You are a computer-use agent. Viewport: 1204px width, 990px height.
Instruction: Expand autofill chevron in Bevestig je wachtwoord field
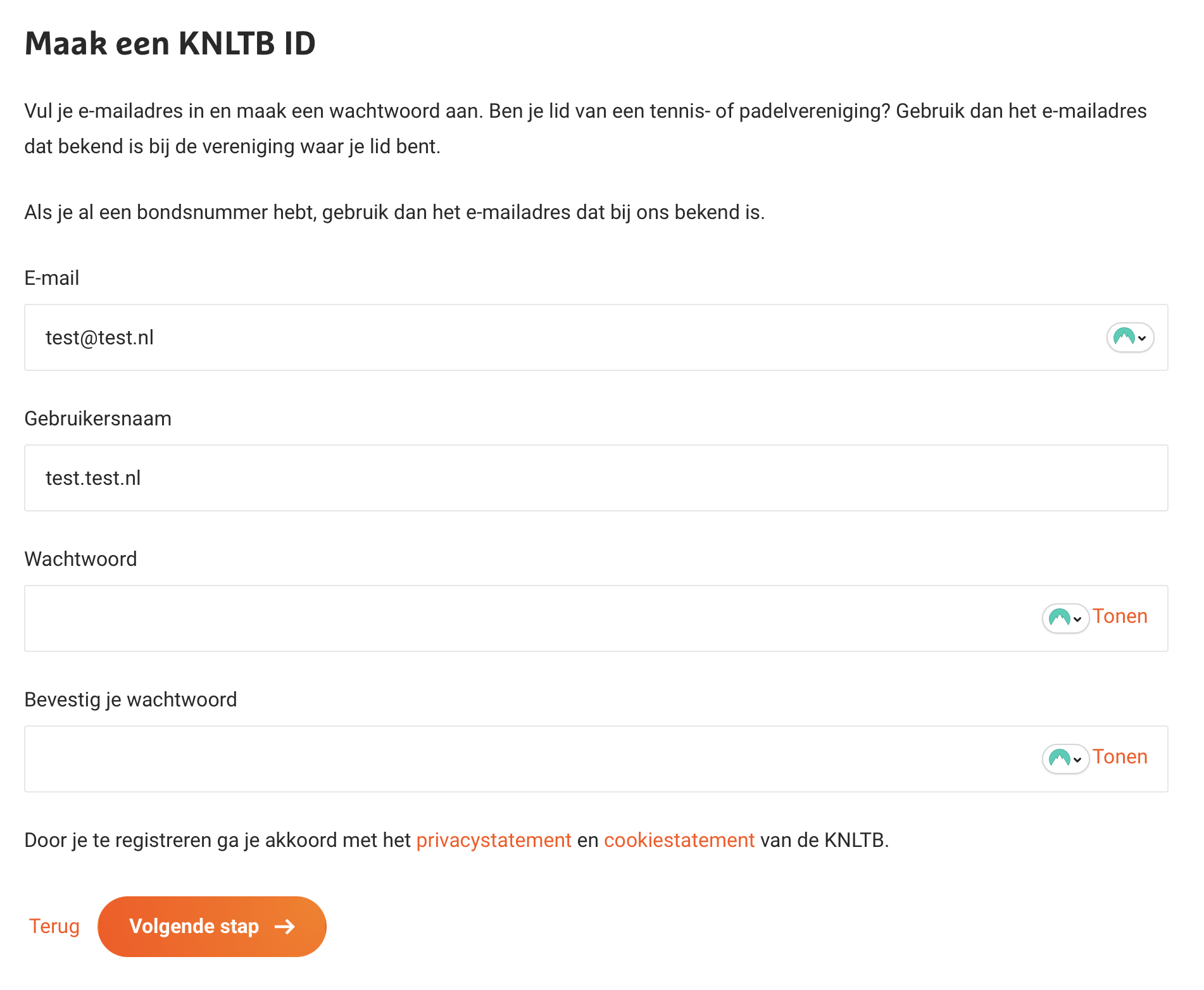tap(1077, 760)
